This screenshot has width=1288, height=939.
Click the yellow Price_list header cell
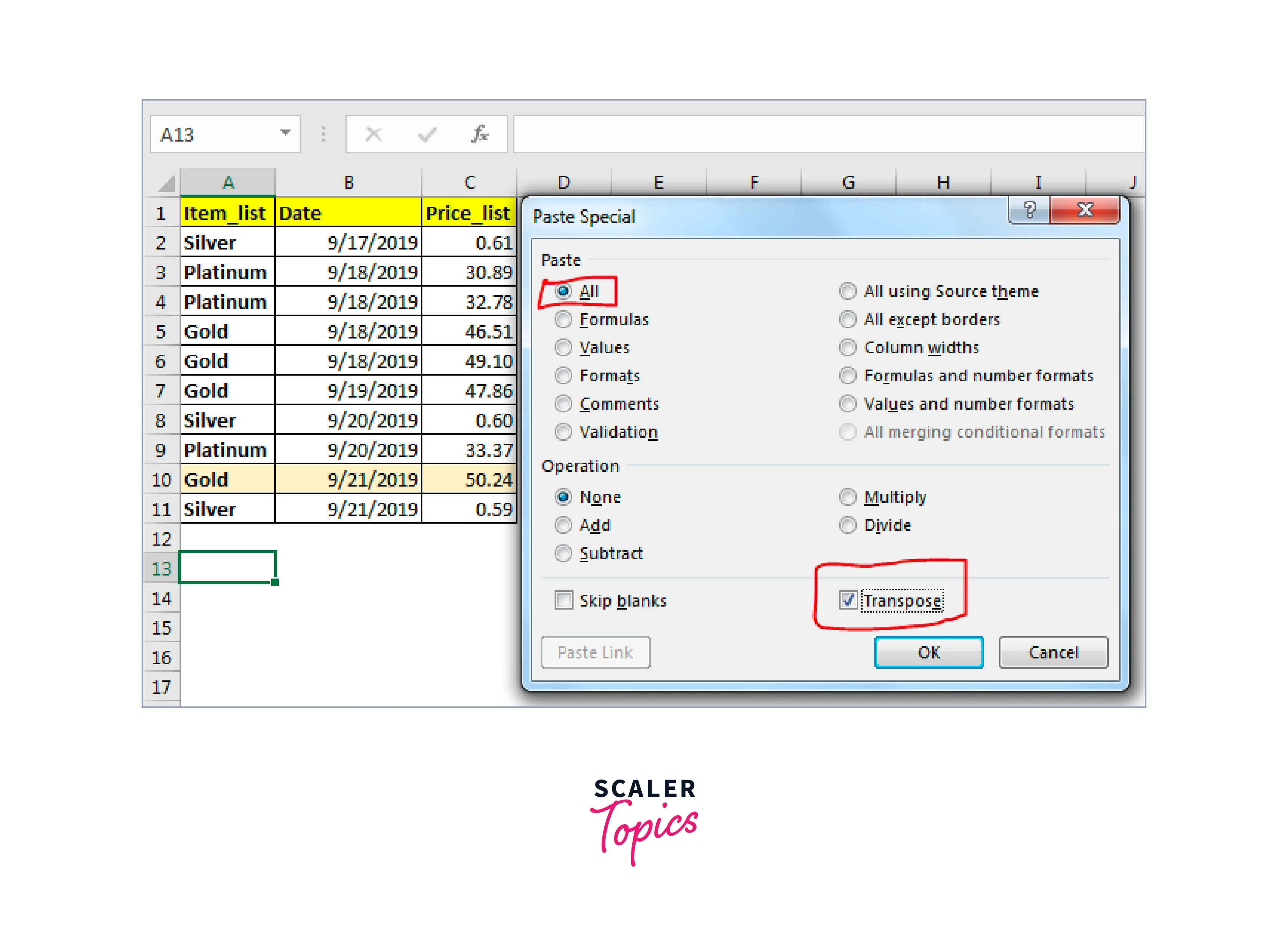(x=468, y=213)
